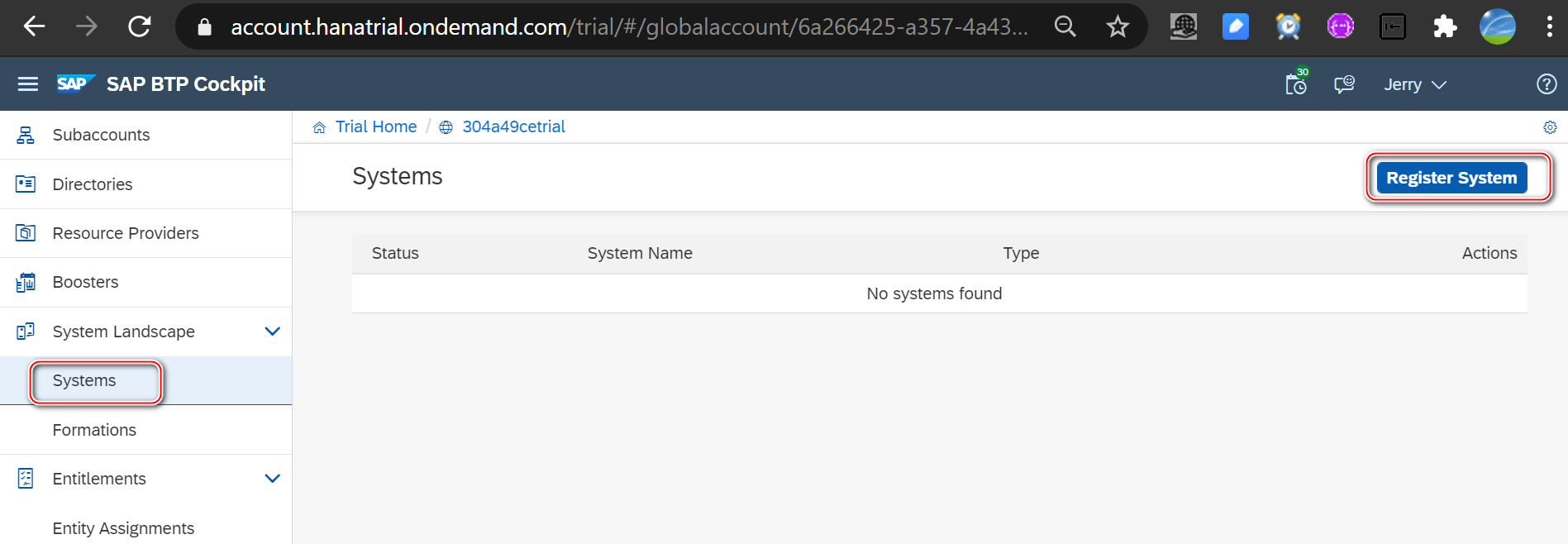Viewport: 1568px width, 544px height.
Task: Click the Register System button
Action: tap(1451, 178)
